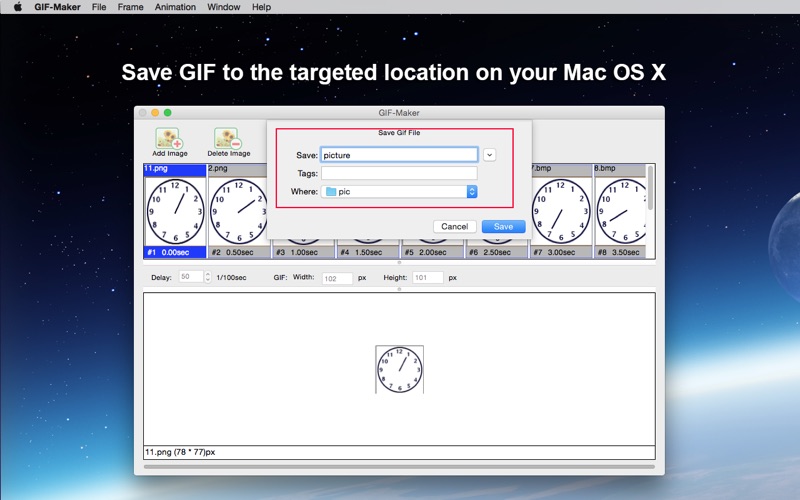The width and height of the screenshot is (800, 500).
Task: Click the '#6 2.50sec' frame label
Action: tap(489, 252)
